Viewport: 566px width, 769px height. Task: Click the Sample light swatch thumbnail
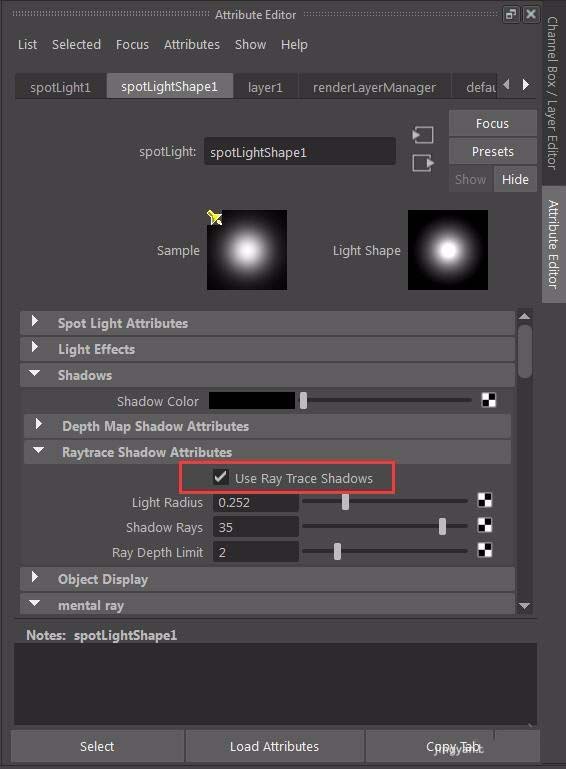click(x=247, y=250)
